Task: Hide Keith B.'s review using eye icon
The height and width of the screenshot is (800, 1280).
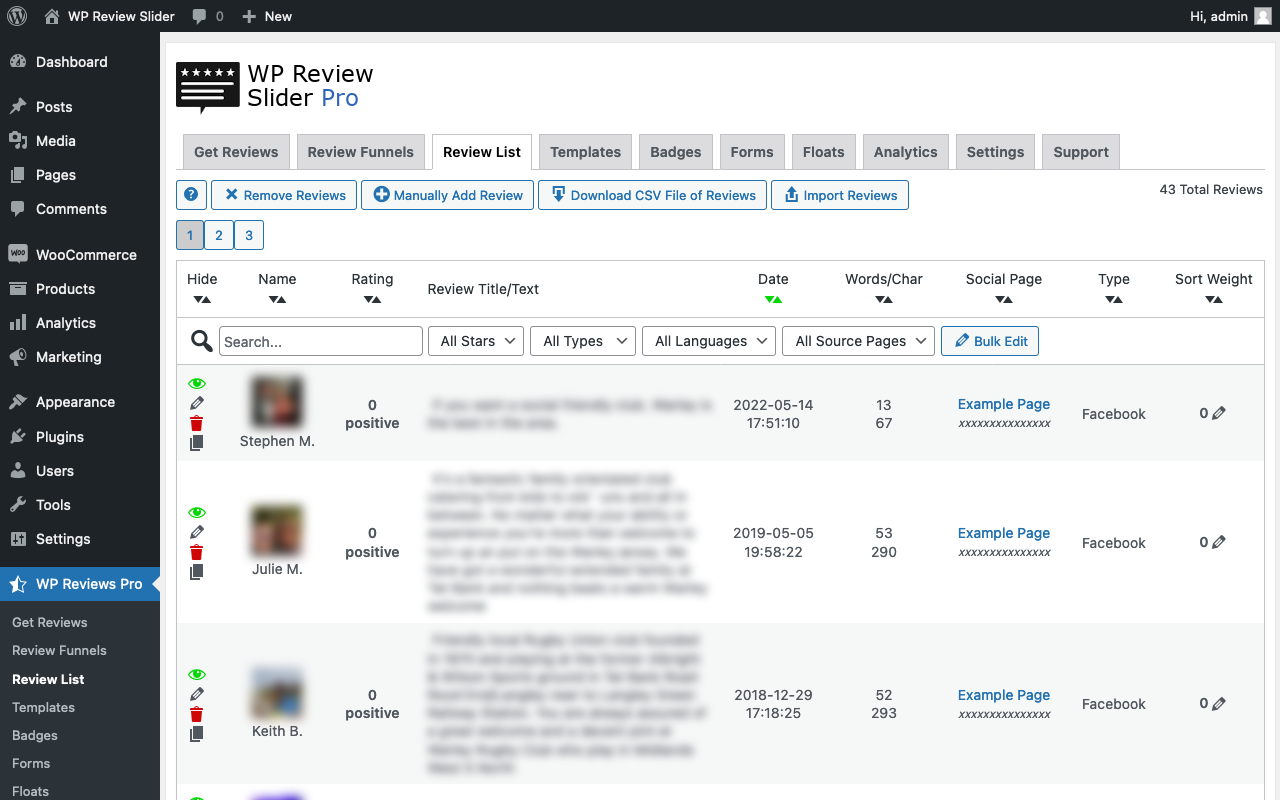Action: point(197,675)
